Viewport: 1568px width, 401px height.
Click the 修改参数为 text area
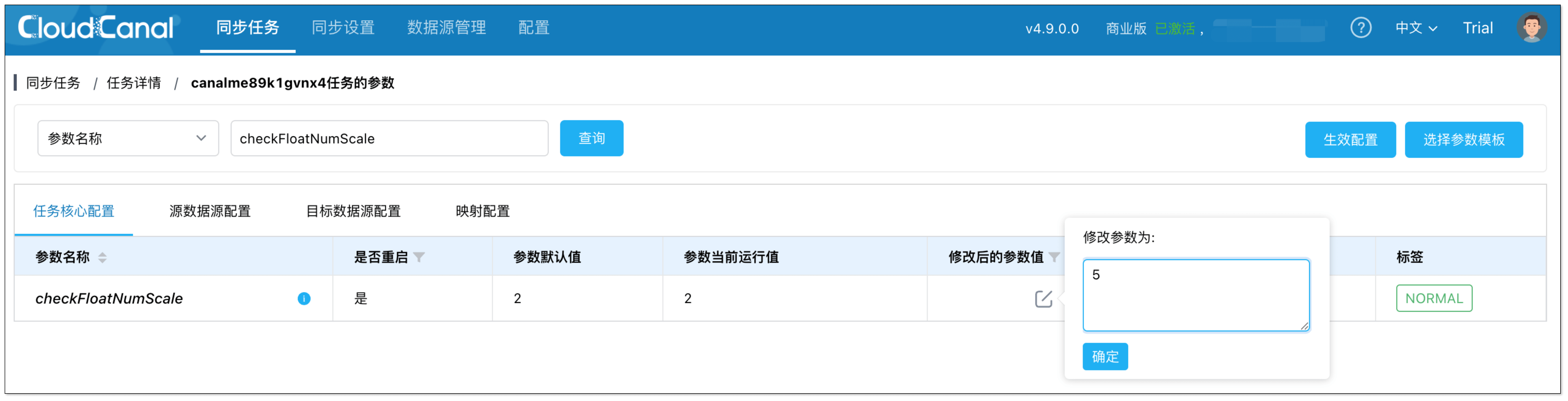point(1195,295)
